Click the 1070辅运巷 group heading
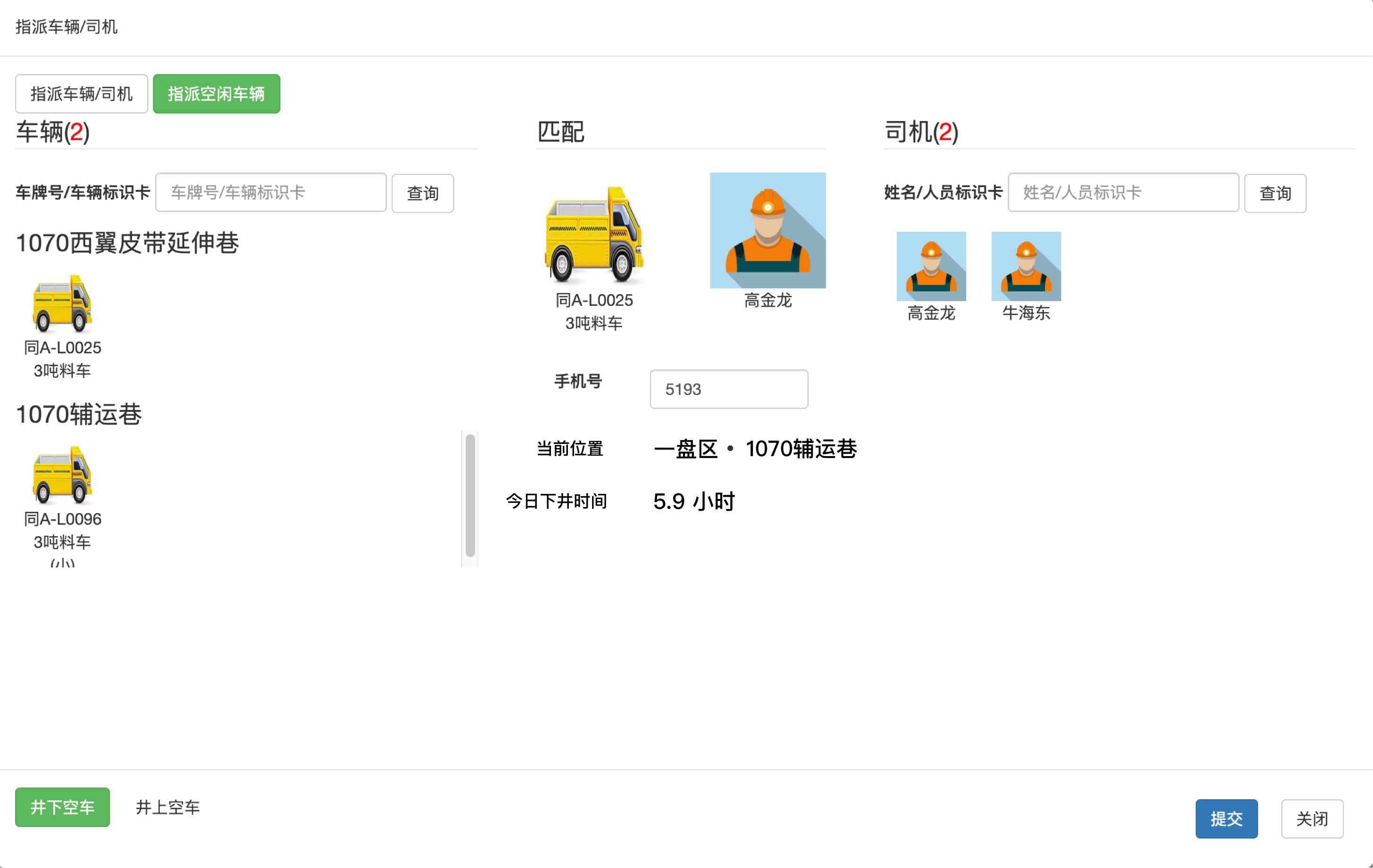Viewport: 1373px width, 868px height. [79, 414]
